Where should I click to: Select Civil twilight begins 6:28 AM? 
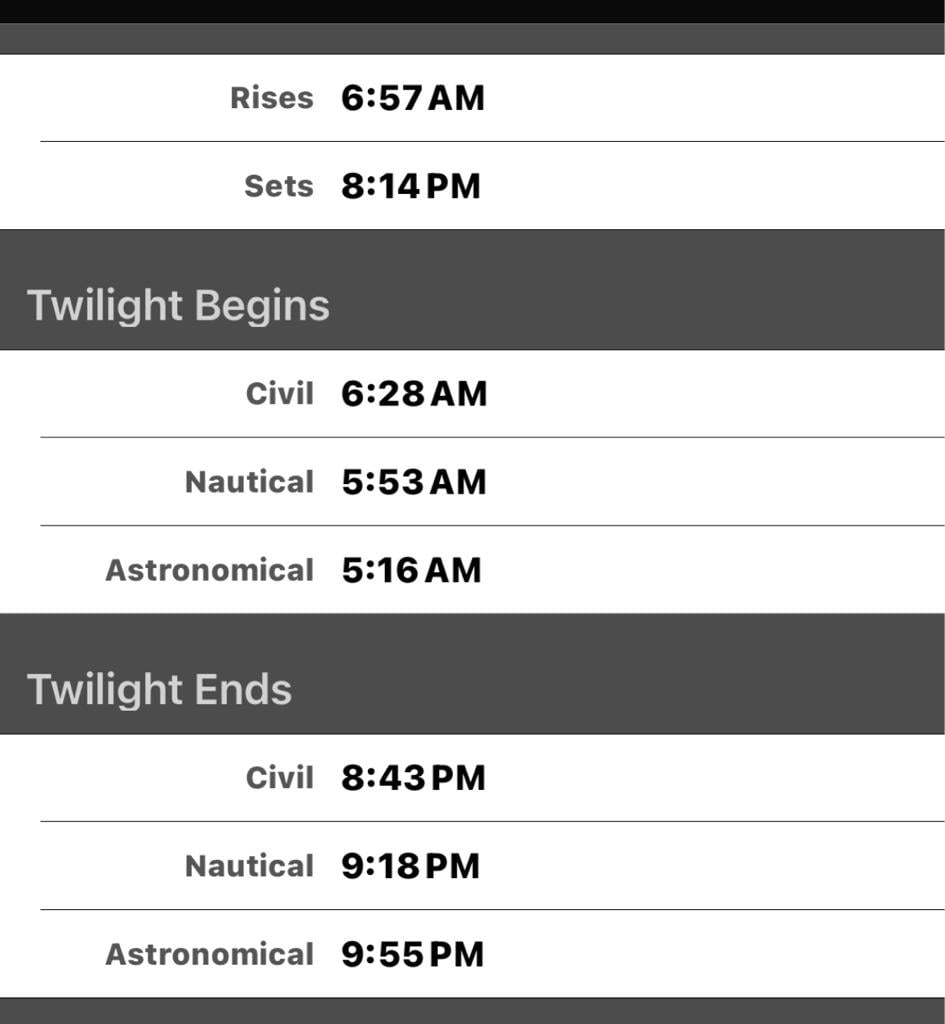[x=472, y=394]
